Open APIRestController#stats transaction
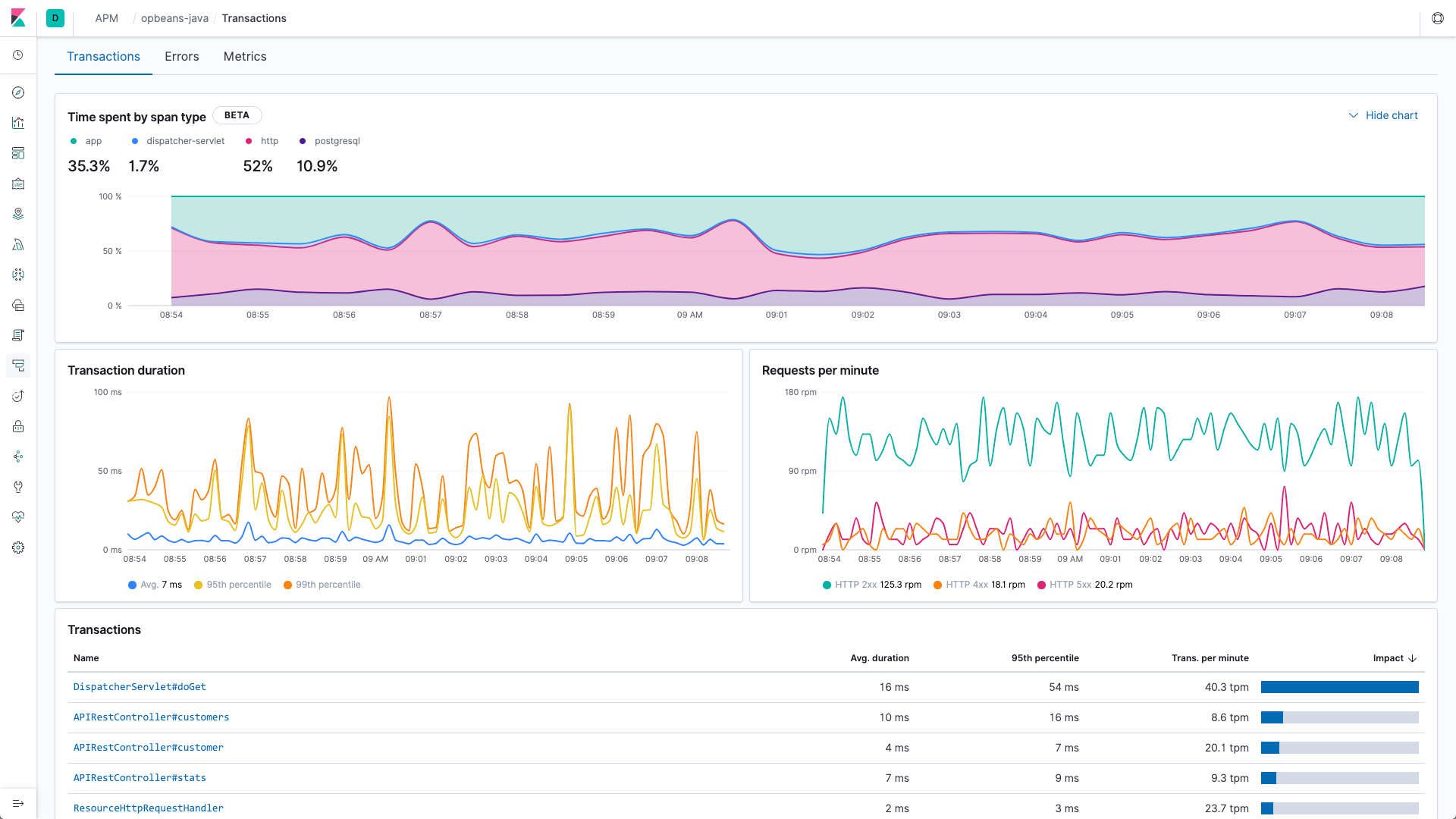1456x819 pixels. [140, 778]
